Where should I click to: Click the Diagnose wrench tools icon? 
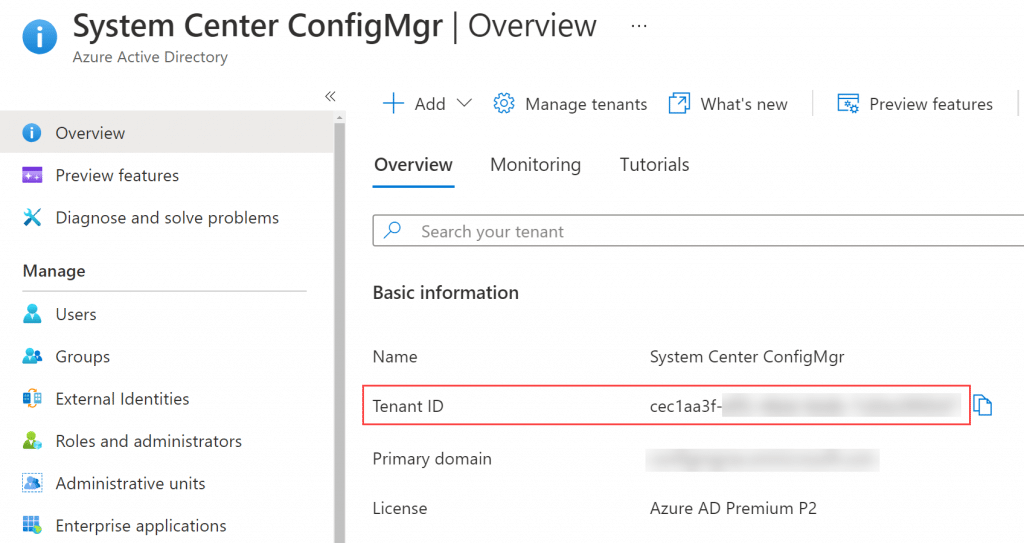point(32,218)
